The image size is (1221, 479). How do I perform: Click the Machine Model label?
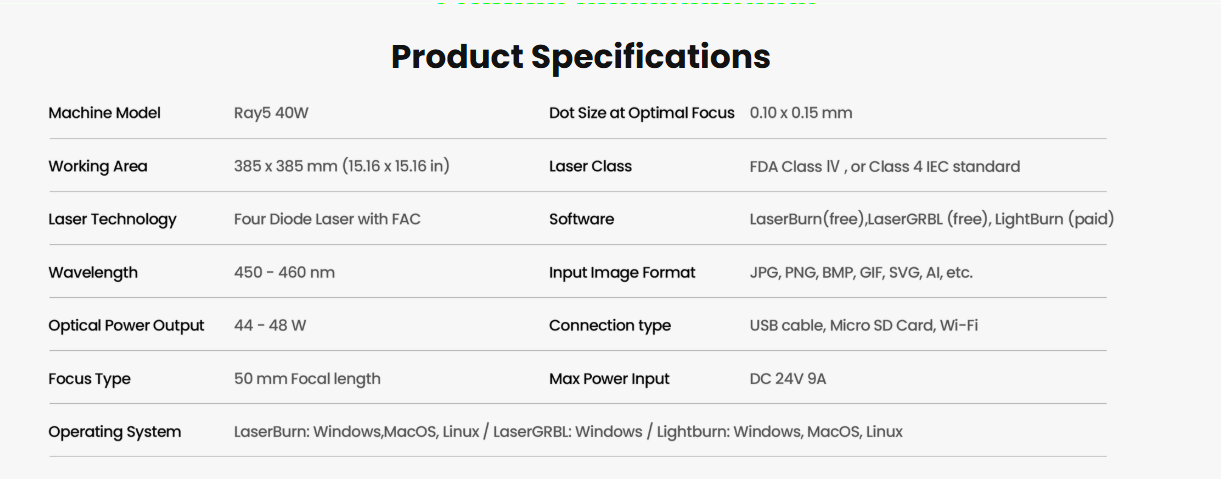tap(104, 113)
